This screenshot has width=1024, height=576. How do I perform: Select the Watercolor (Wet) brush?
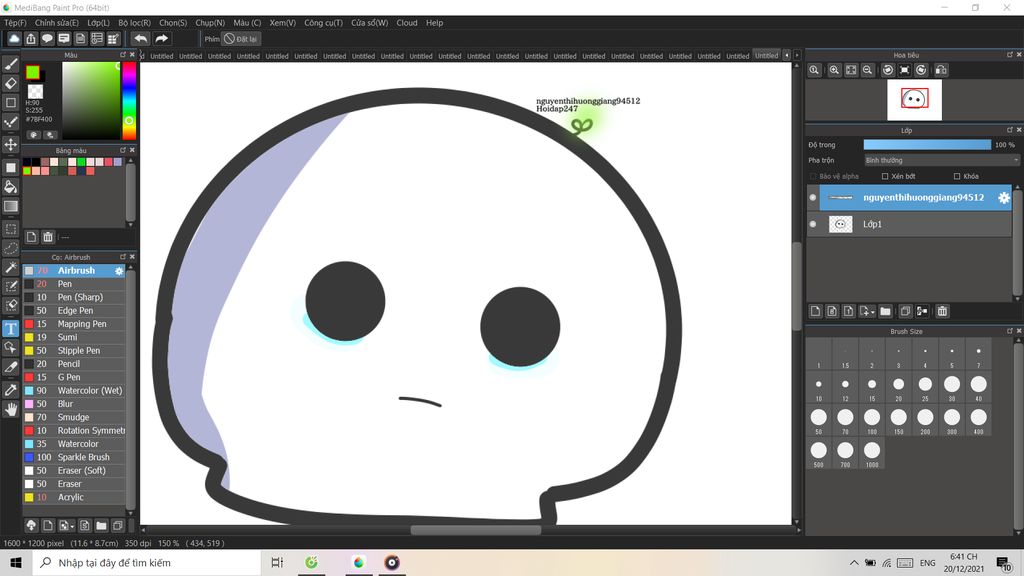coord(89,391)
